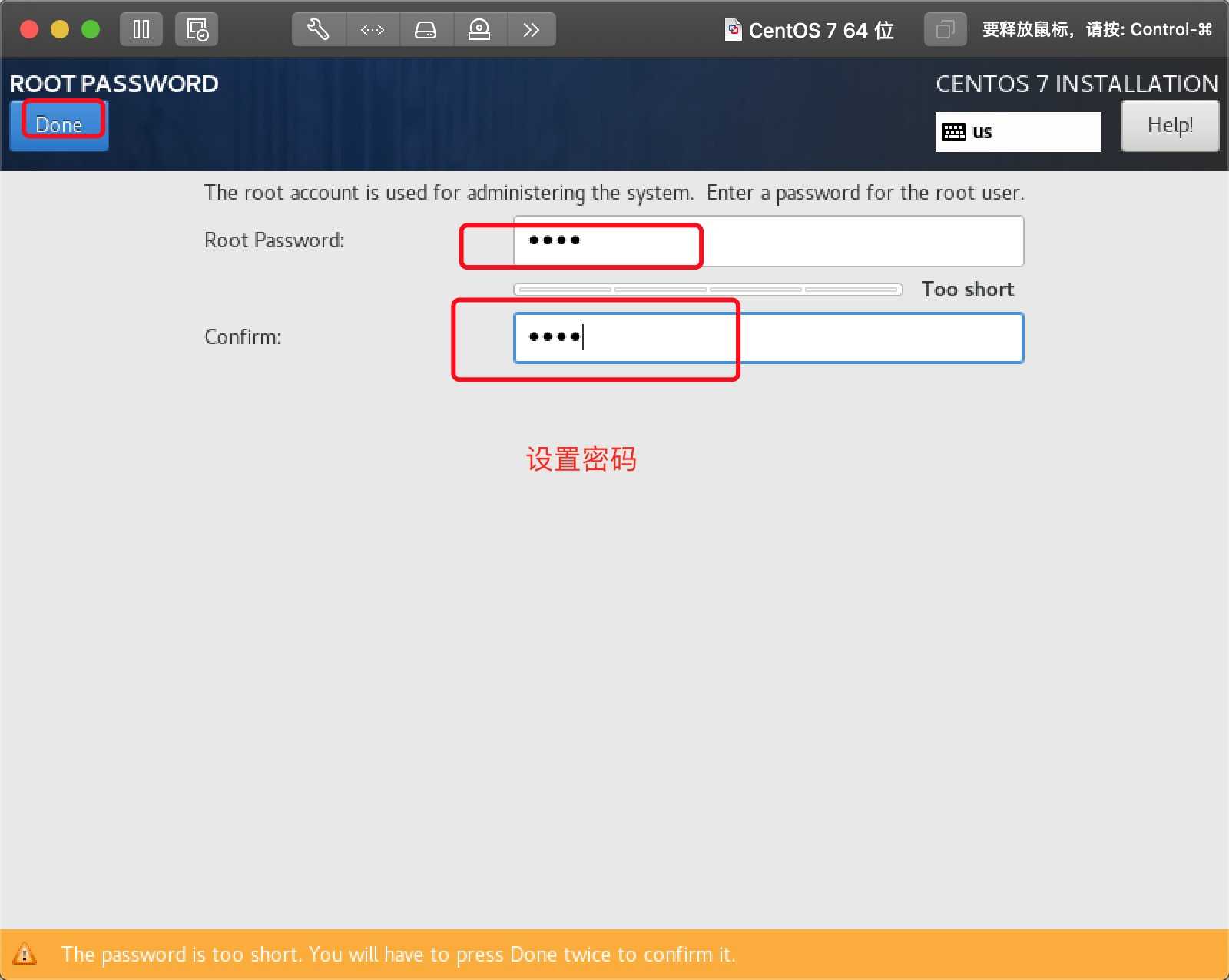Click the password too short warning message
1229x980 pixels.
pyautogui.click(x=399, y=955)
